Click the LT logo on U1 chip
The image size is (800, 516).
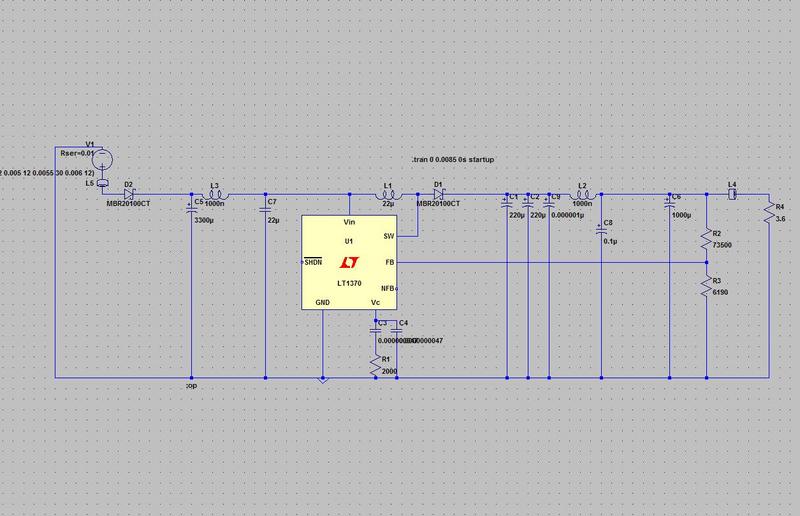[348, 263]
